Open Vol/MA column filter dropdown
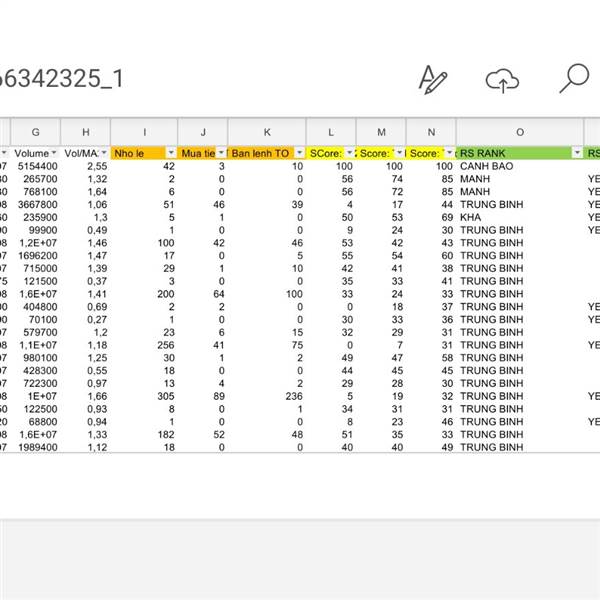 [104, 153]
